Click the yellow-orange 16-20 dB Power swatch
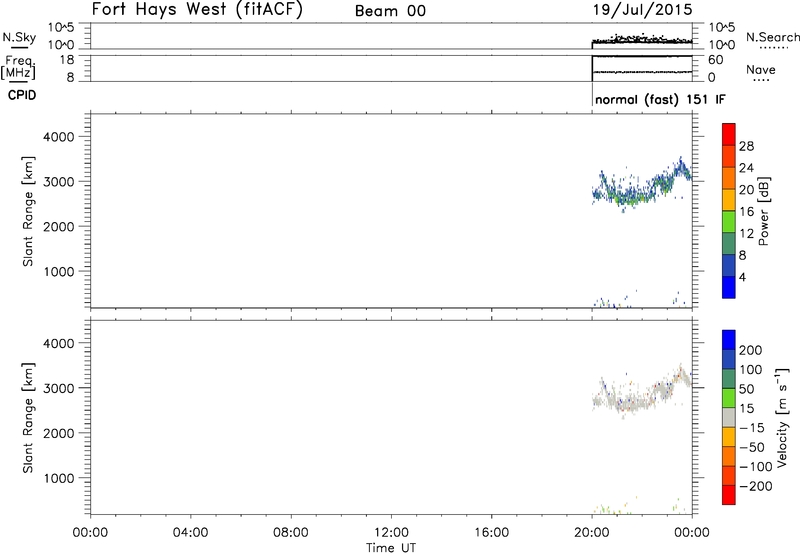Screen dimensions: 800x554 (x=729, y=200)
